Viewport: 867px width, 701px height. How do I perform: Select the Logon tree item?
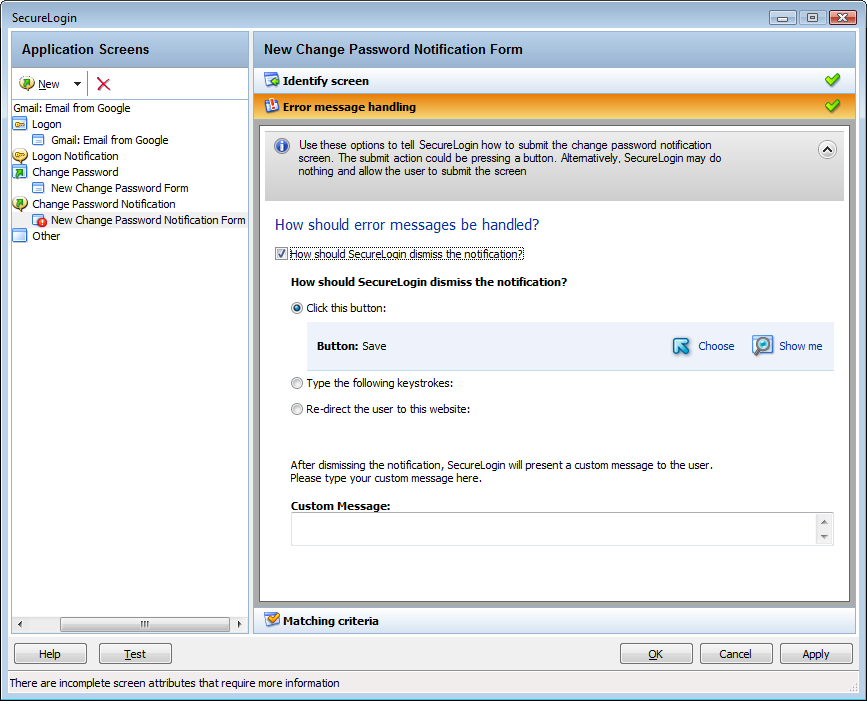[x=46, y=124]
